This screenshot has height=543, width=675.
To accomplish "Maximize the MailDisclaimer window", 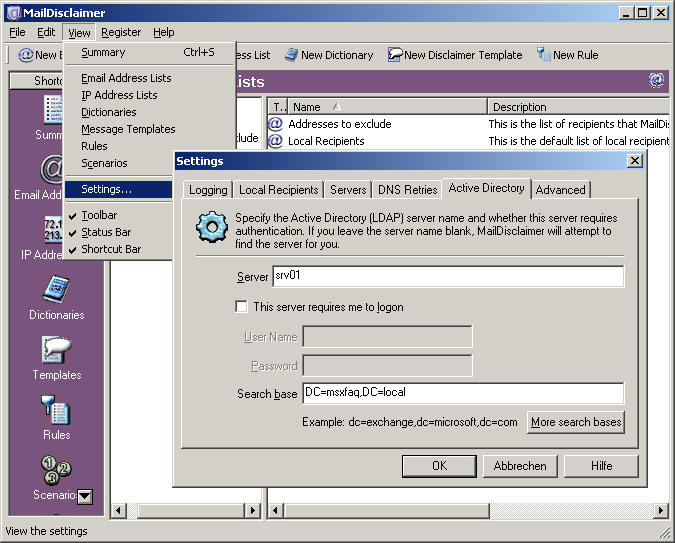I will click(642, 12).
